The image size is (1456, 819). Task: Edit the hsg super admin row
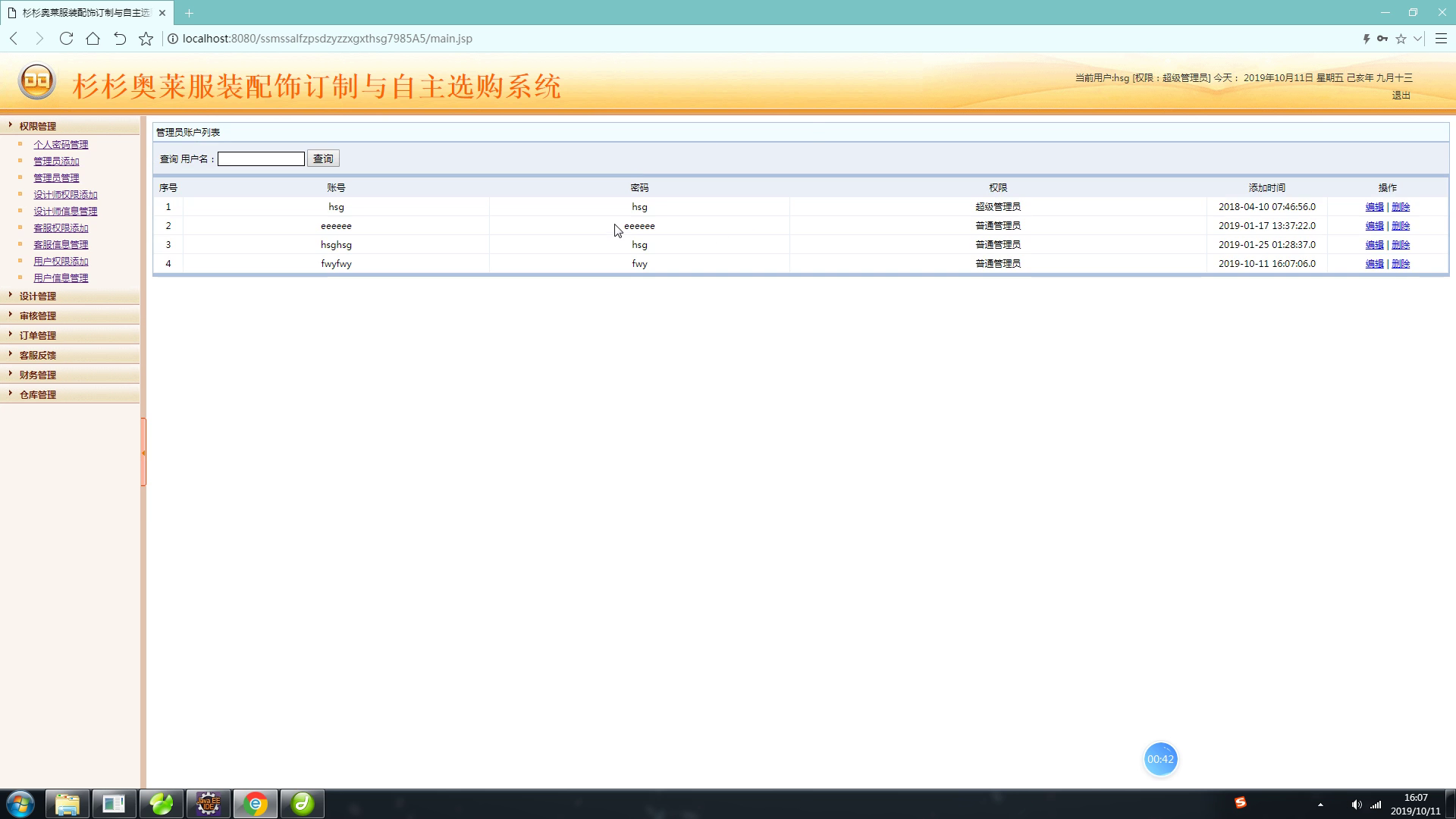pos(1374,207)
